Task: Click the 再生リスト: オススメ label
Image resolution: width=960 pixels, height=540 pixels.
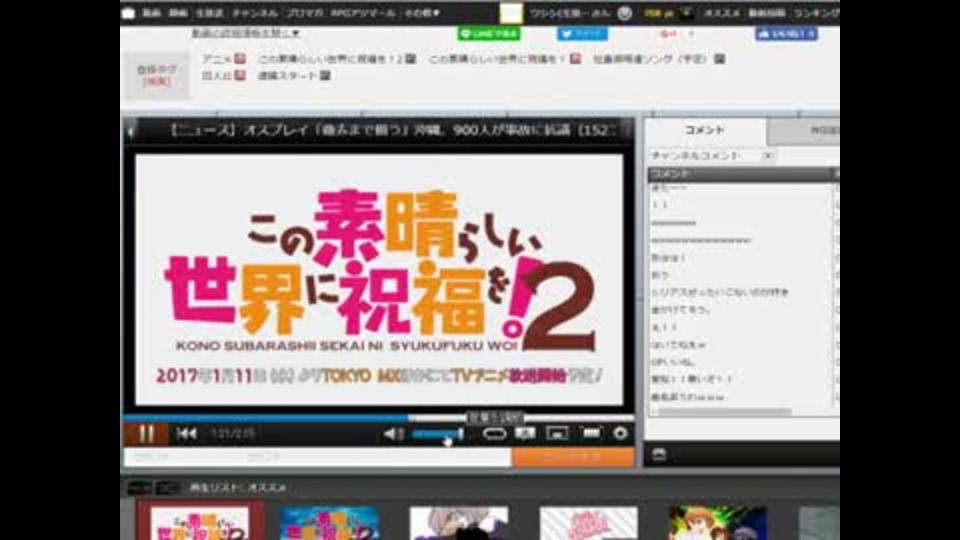Action: [x=238, y=488]
